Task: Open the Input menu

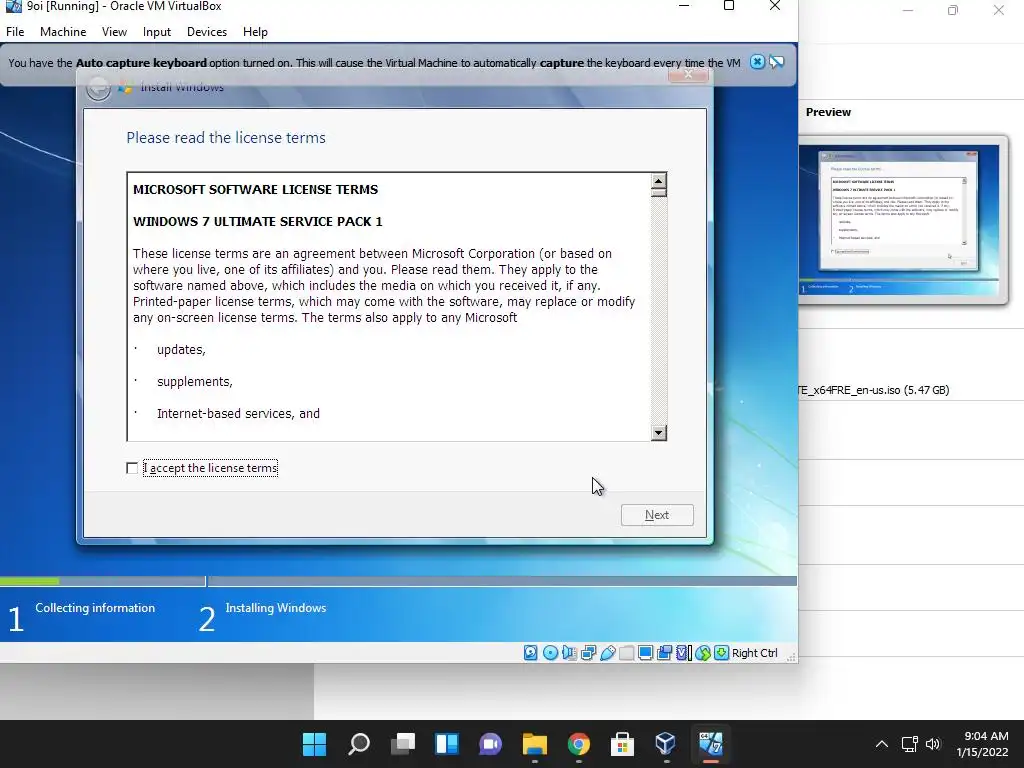Action: point(157,31)
